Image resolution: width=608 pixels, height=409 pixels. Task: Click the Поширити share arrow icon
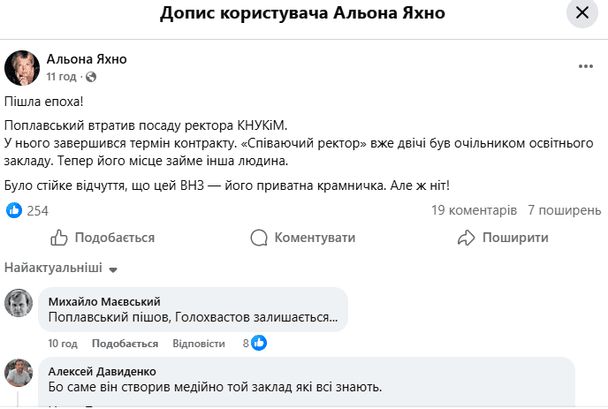coord(465,238)
